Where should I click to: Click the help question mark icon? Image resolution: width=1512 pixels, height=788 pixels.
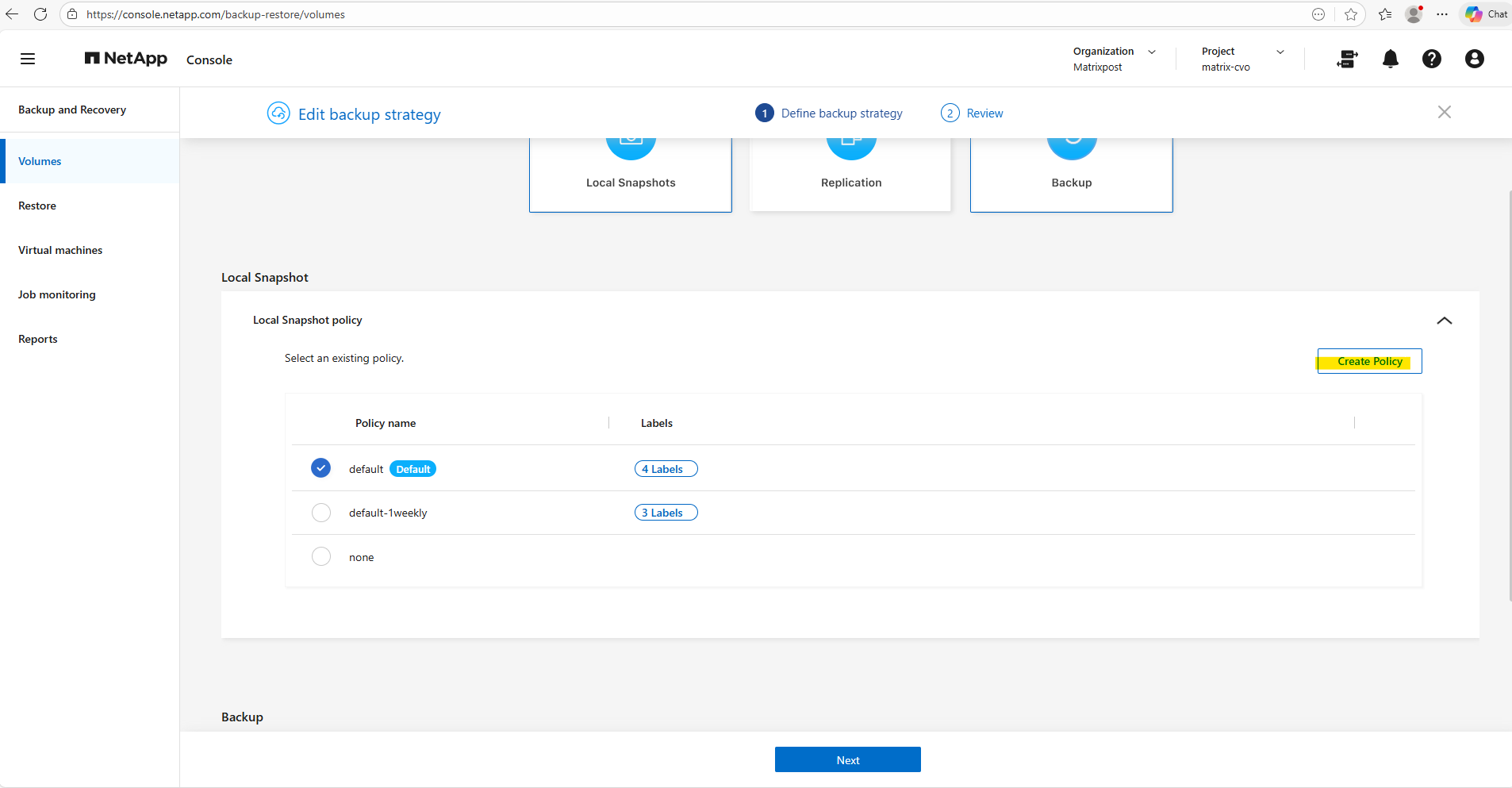point(1431,59)
